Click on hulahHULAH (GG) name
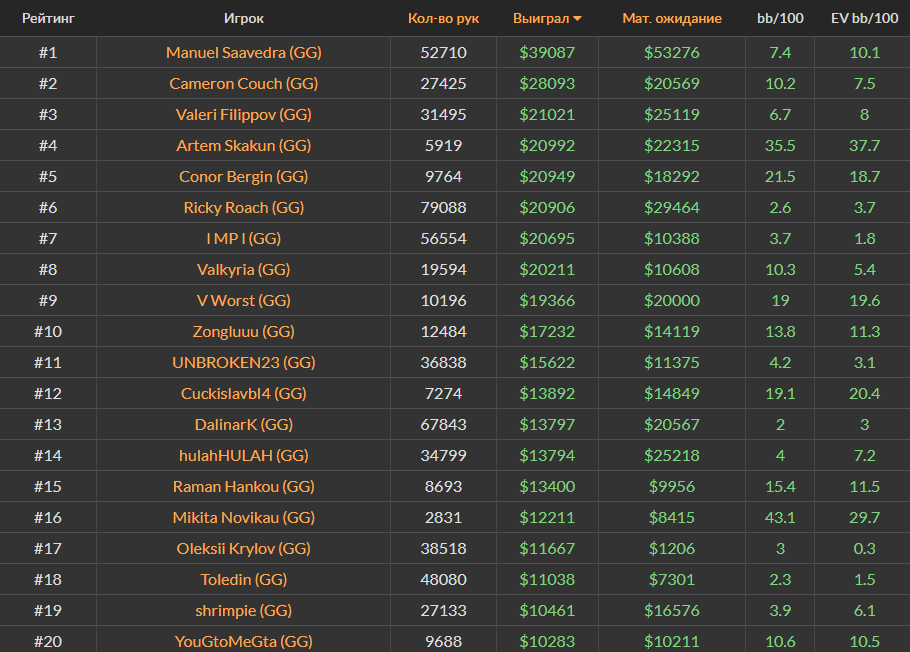 (x=244, y=455)
